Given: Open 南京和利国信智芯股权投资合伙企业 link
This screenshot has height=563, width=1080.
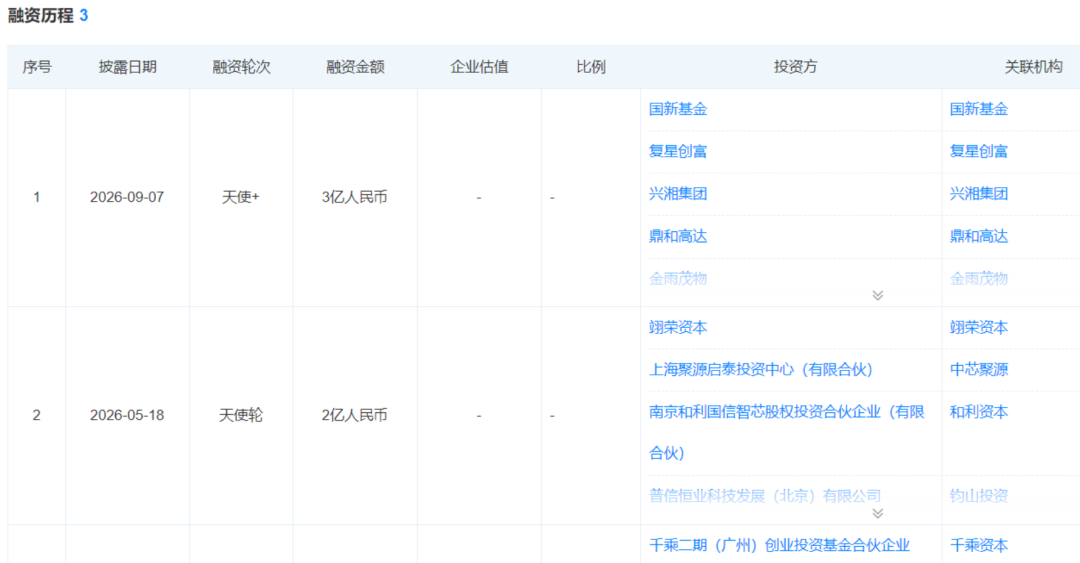Looking at the screenshot, I should tap(787, 432).
